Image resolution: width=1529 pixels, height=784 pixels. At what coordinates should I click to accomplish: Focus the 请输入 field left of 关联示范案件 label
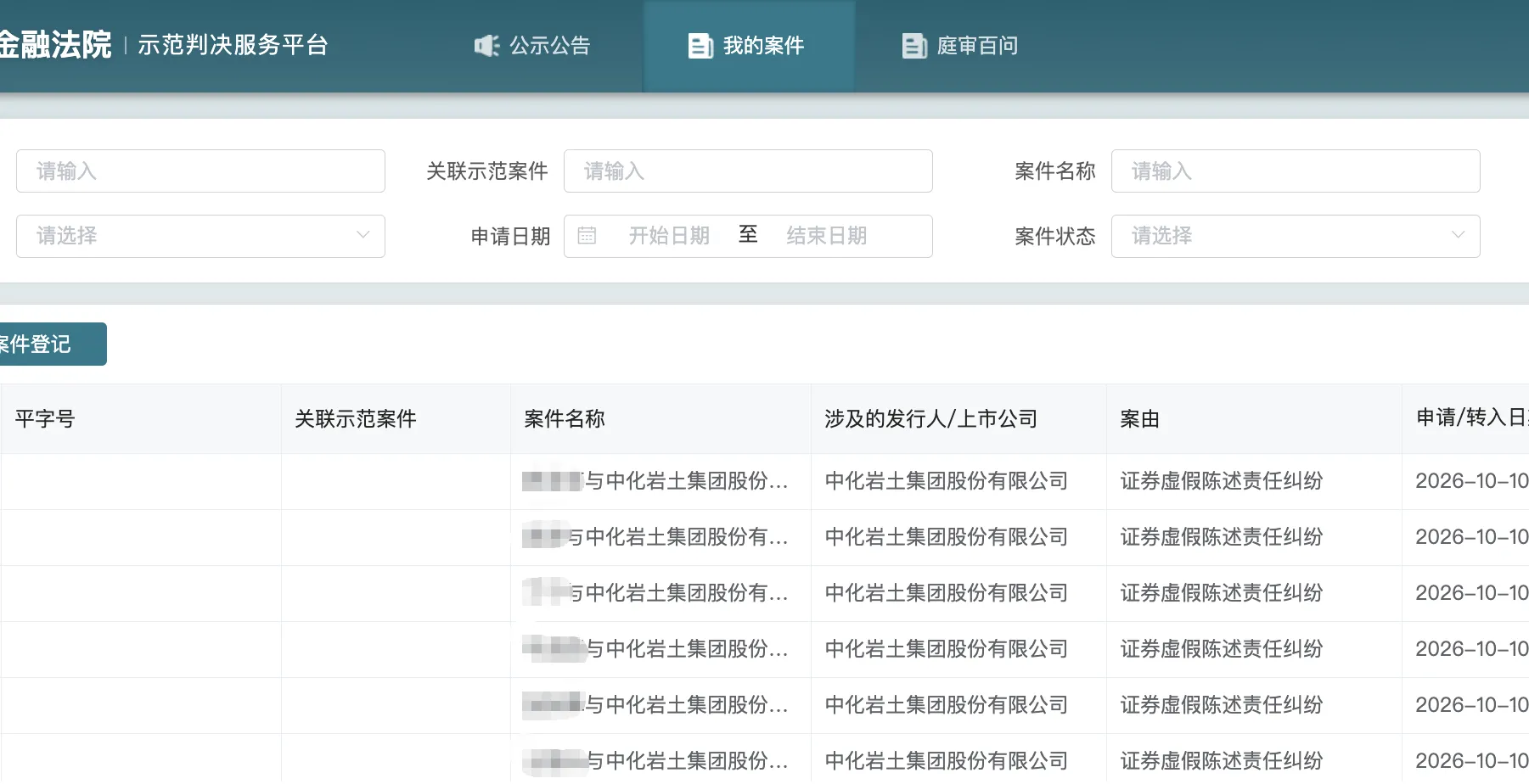click(x=200, y=171)
